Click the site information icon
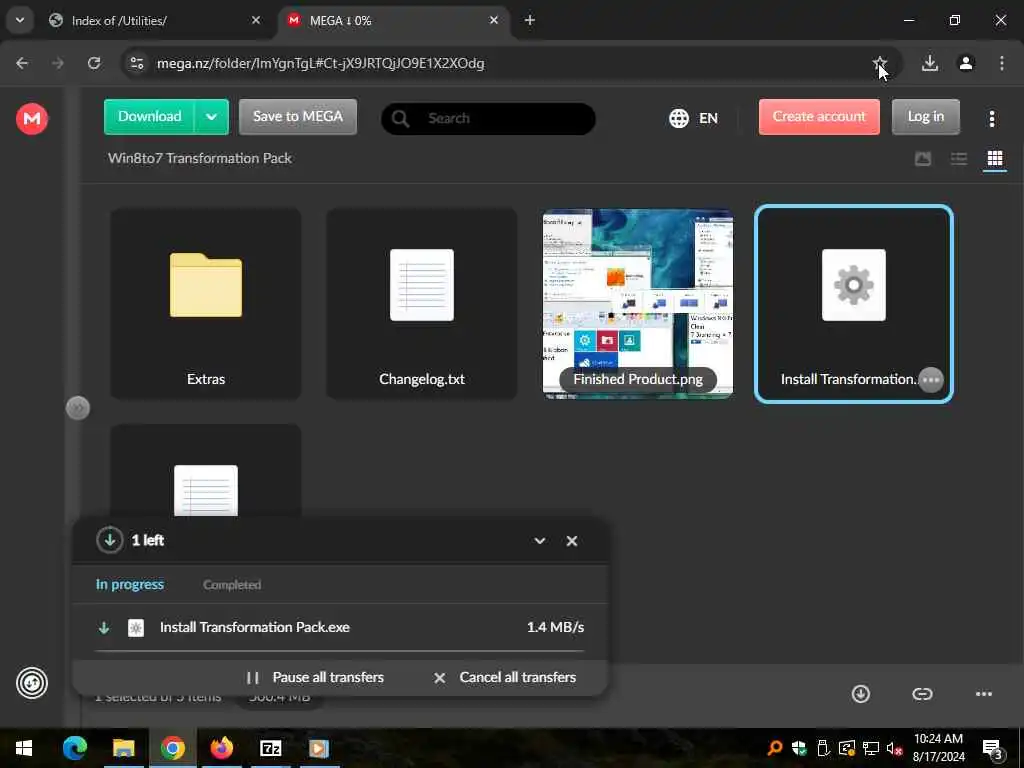This screenshot has height=768, width=1024. point(136,63)
